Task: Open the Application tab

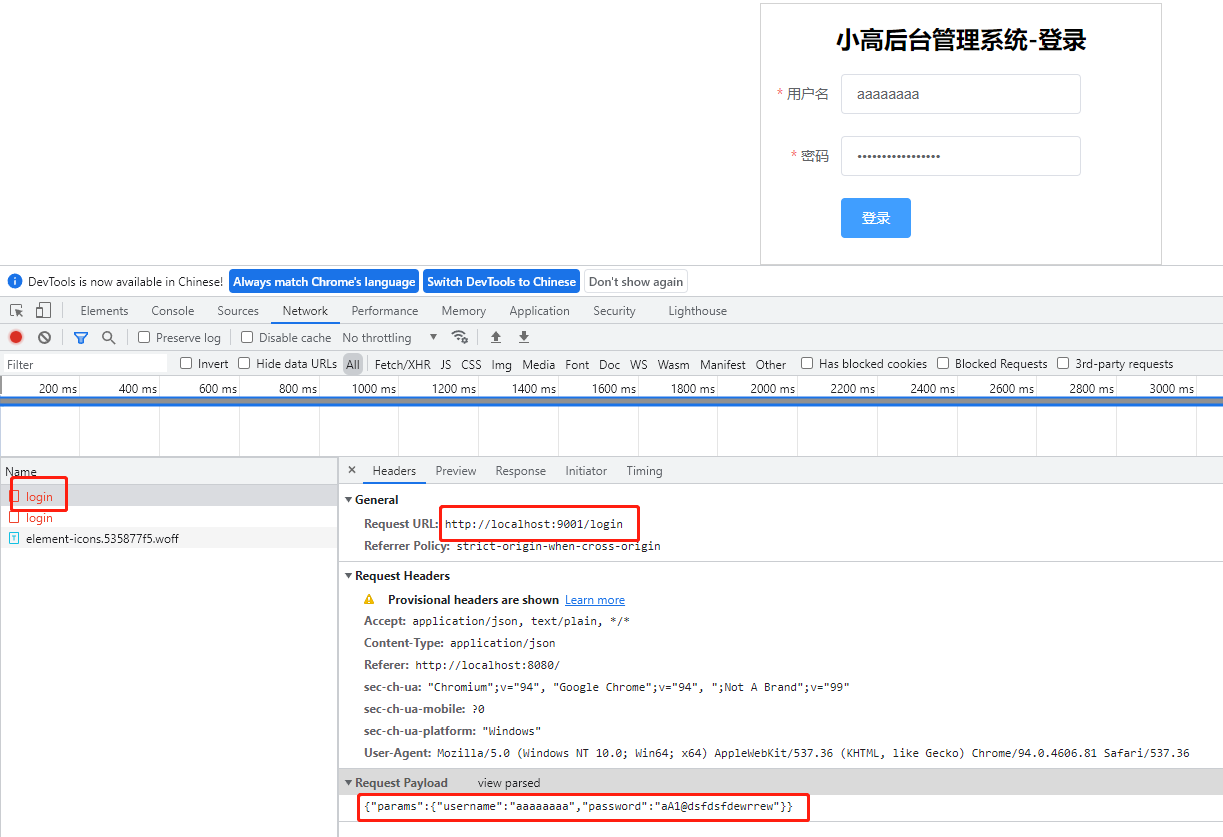Action: pyautogui.click(x=539, y=311)
